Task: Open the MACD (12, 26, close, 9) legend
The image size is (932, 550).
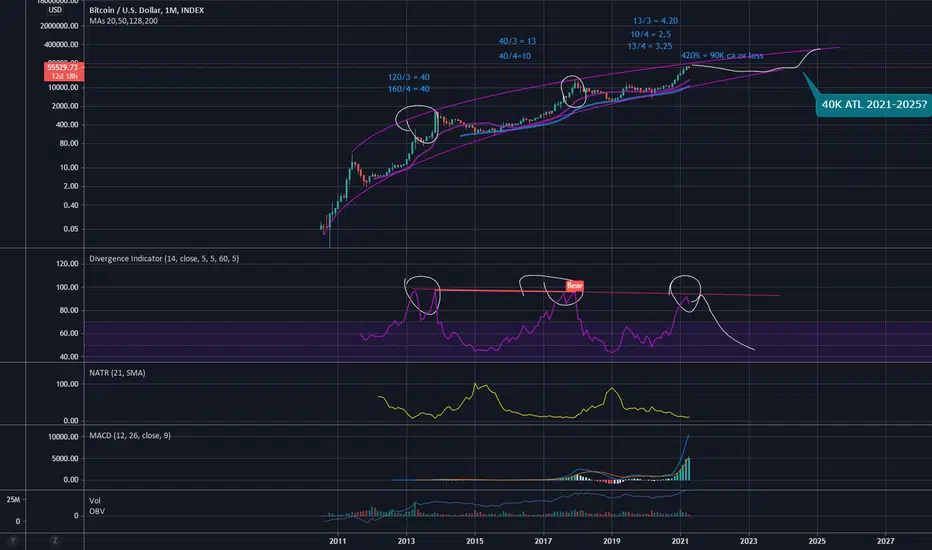Action: [x=130, y=436]
